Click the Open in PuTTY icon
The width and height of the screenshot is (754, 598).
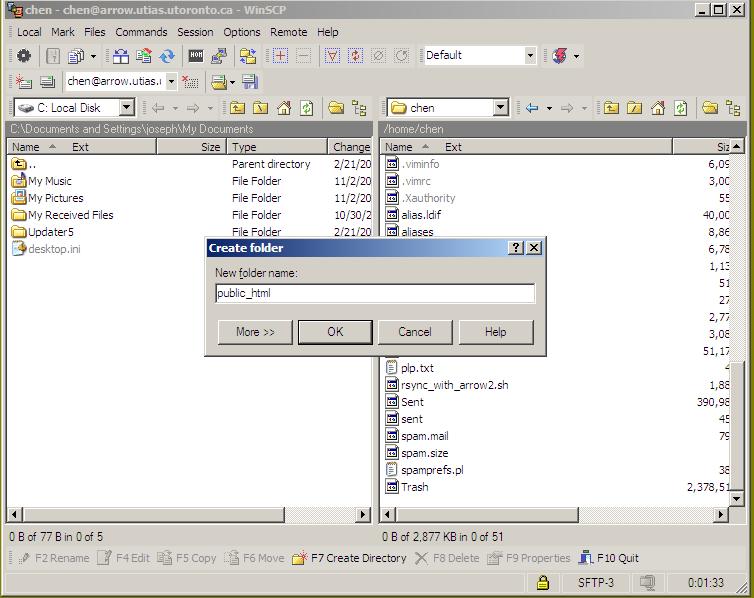219,56
